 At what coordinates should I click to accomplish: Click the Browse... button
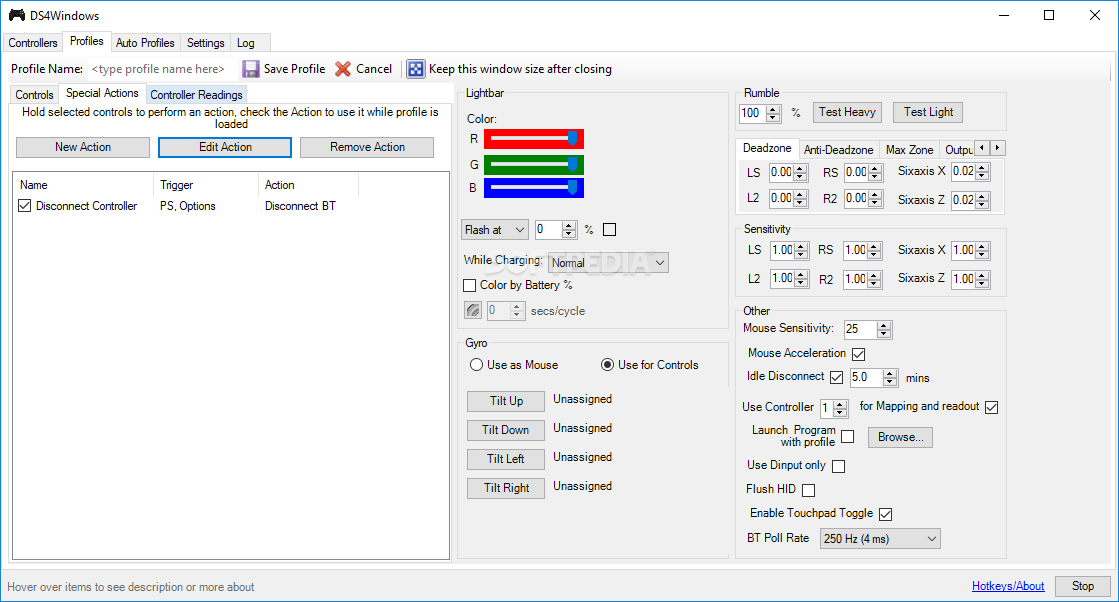(x=901, y=437)
